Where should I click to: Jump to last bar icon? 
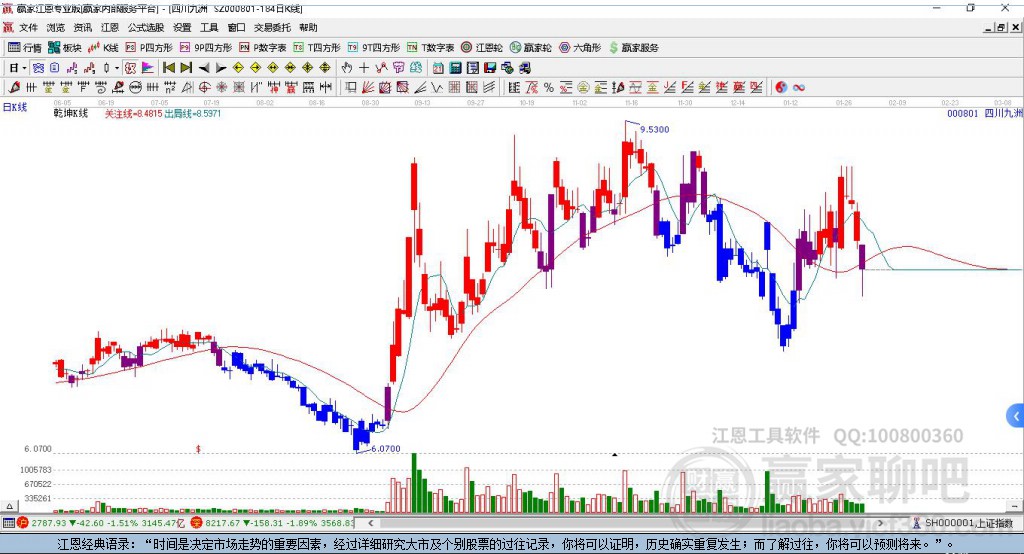pos(186,68)
